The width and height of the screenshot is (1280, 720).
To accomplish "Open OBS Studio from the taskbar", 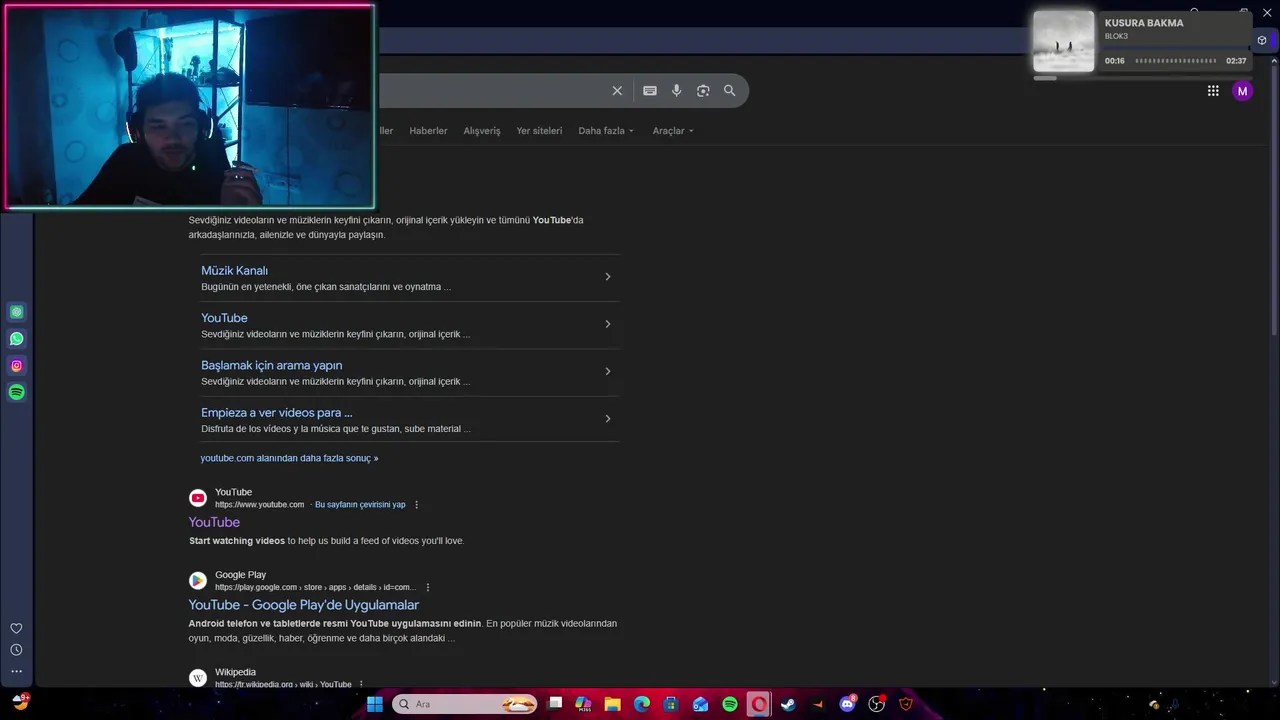I will pyautogui.click(x=877, y=704).
